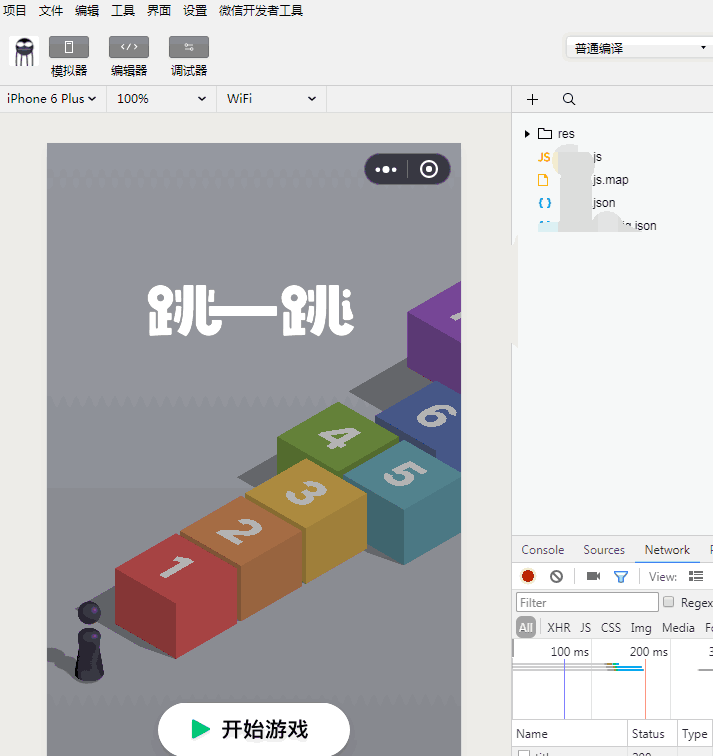713x756 pixels.
Task: Toggle the 编辑器 editor panel button
Action: point(129,47)
